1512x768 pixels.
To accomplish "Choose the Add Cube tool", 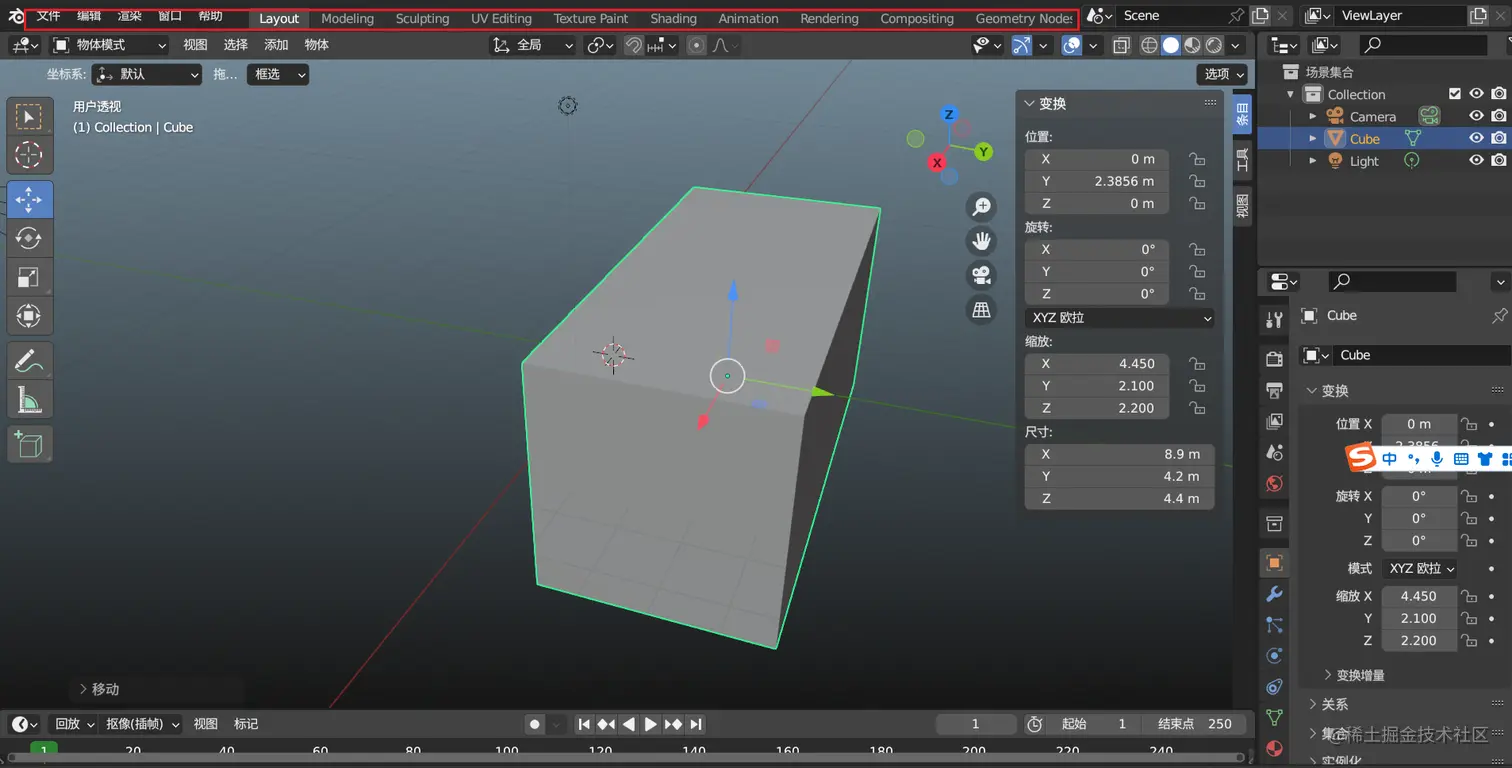I will [x=29, y=443].
